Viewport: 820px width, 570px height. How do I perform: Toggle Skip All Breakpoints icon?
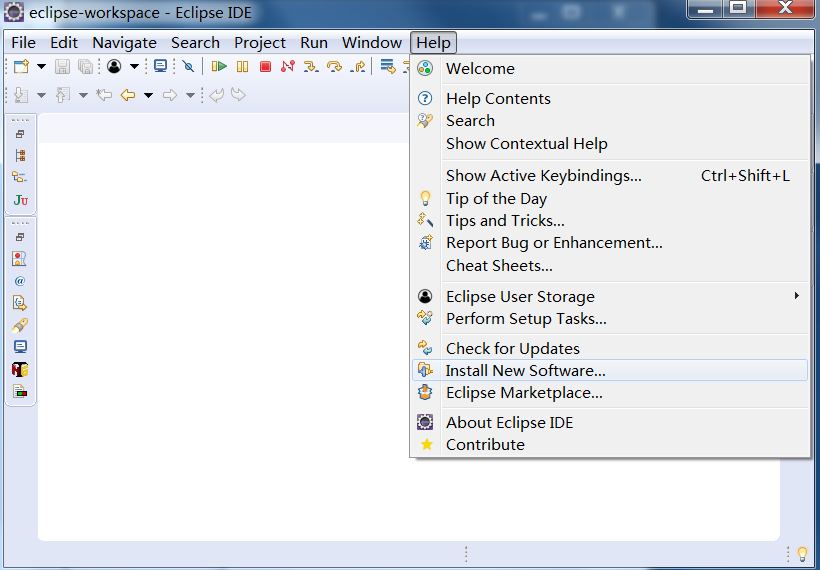188,66
